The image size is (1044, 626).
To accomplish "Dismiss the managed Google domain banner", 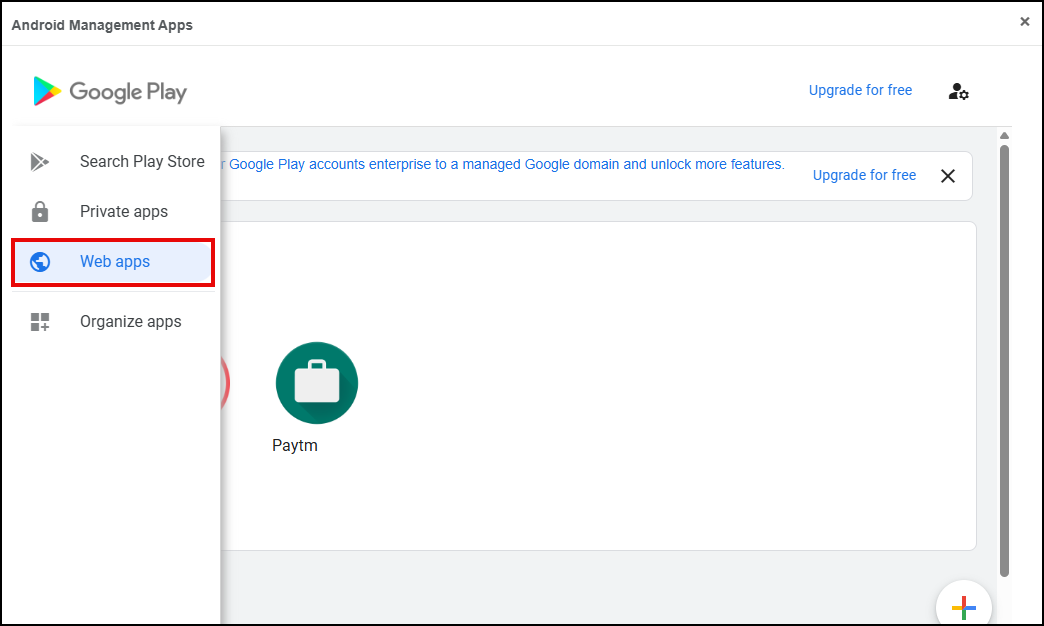I will pyautogui.click(x=948, y=176).
